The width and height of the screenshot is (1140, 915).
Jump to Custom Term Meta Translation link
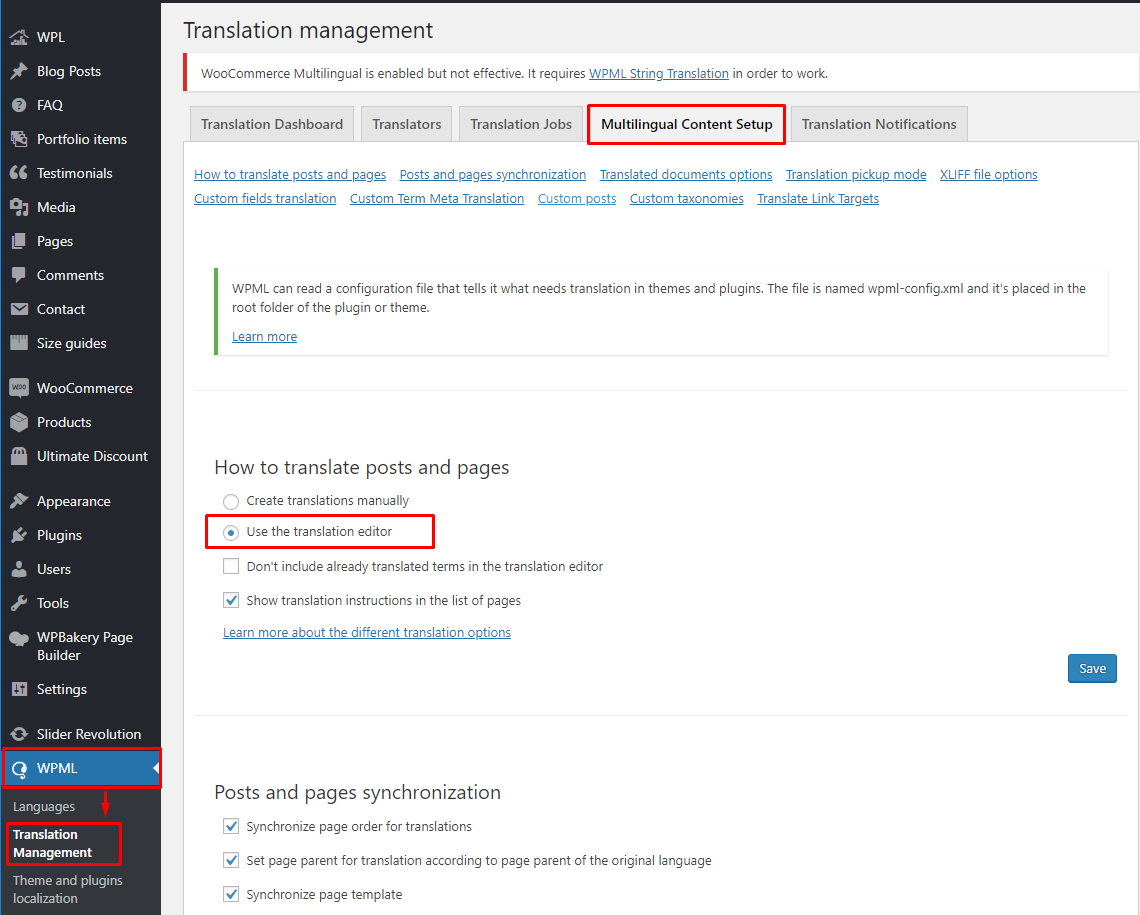437,198
